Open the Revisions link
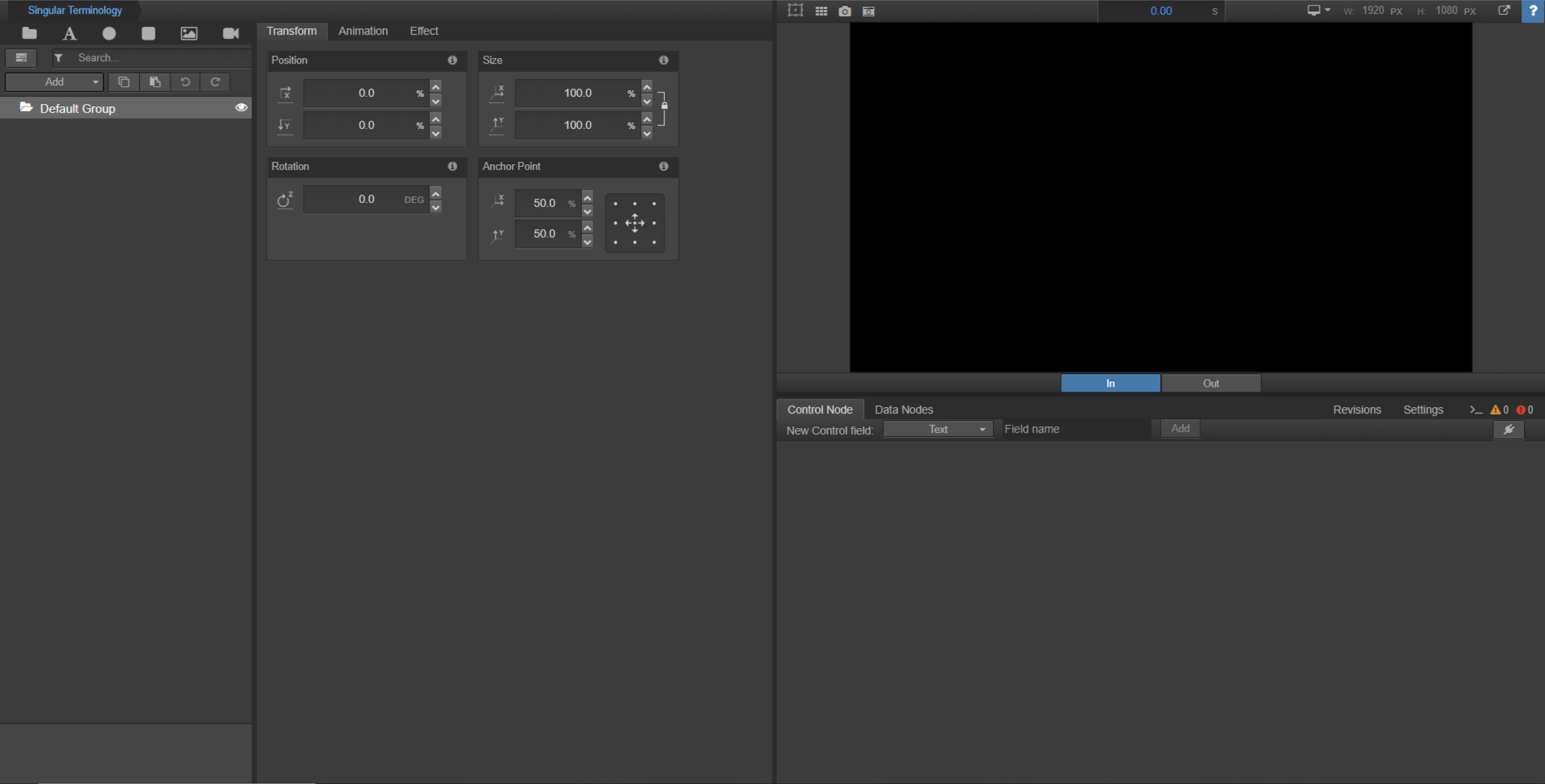This screenshot has width=1545, height=784. (x=1356, y=410)
